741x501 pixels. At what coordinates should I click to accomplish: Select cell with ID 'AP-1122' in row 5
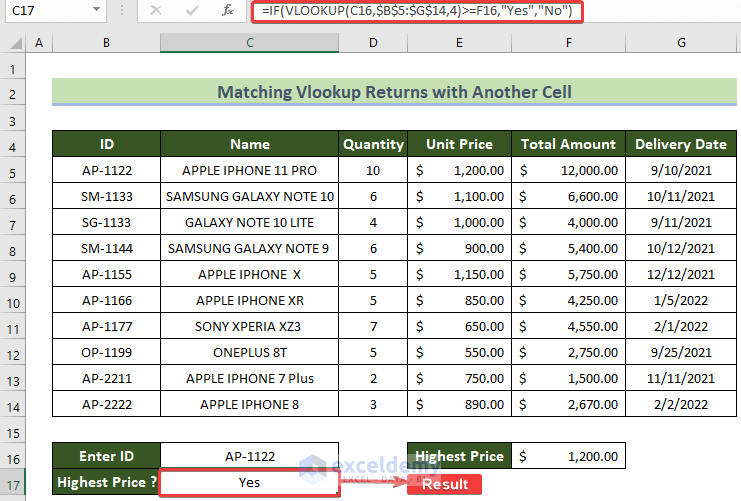106,170
